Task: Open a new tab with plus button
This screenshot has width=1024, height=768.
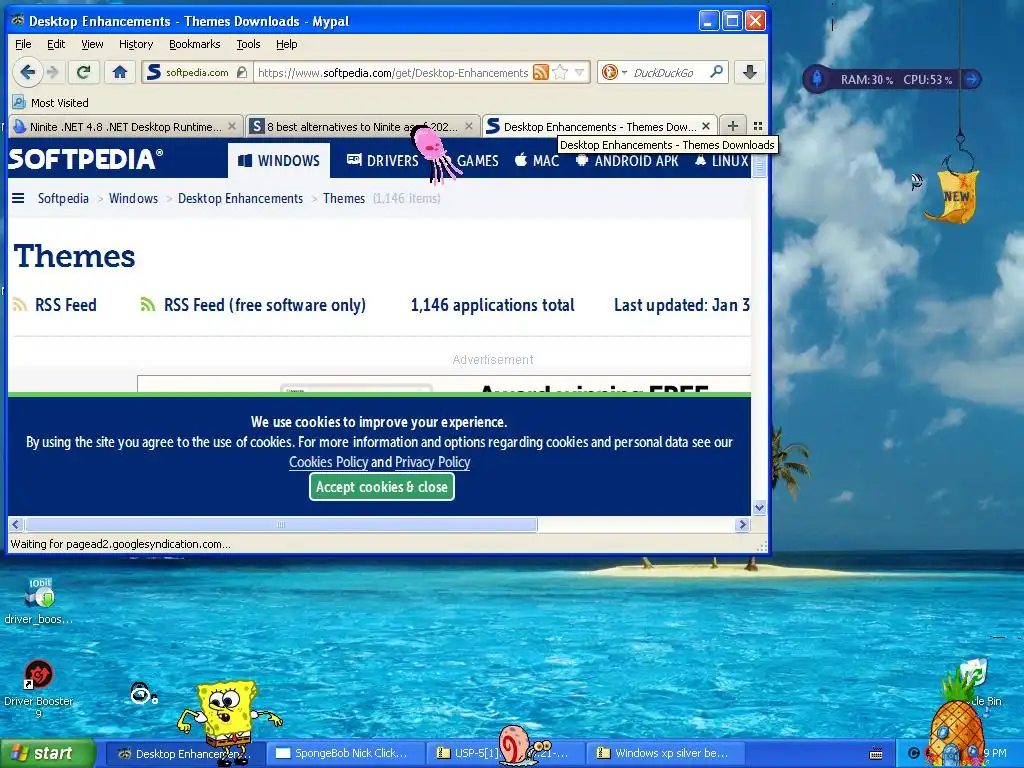Action: coord(733,126)
